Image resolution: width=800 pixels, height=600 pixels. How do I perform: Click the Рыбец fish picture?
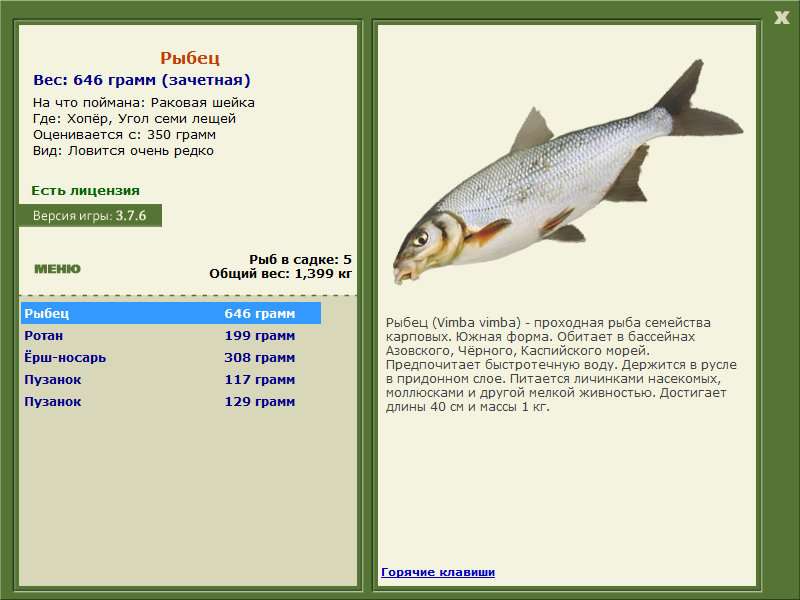click(x=567, y=172)
